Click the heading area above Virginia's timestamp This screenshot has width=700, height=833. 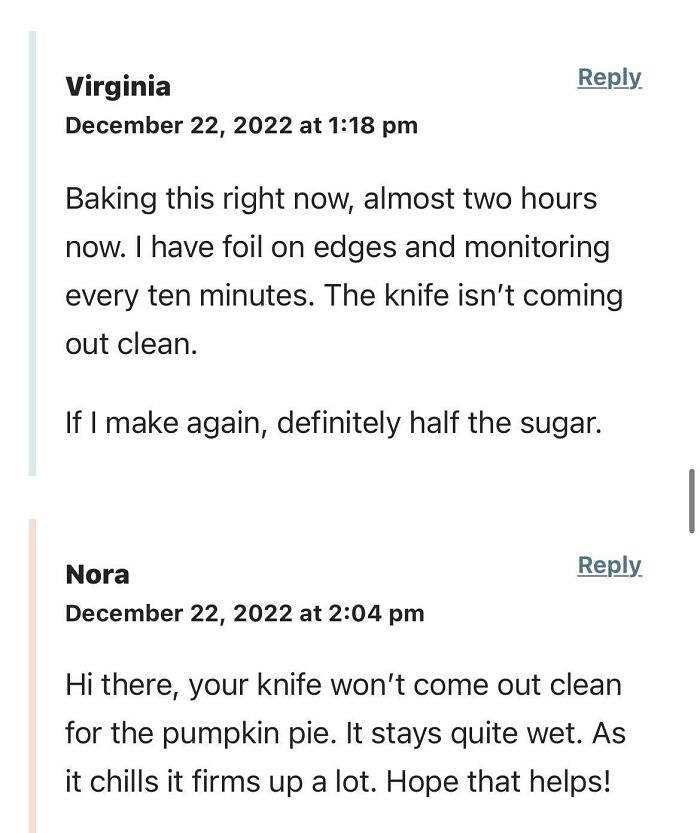(x=118, y=87)
